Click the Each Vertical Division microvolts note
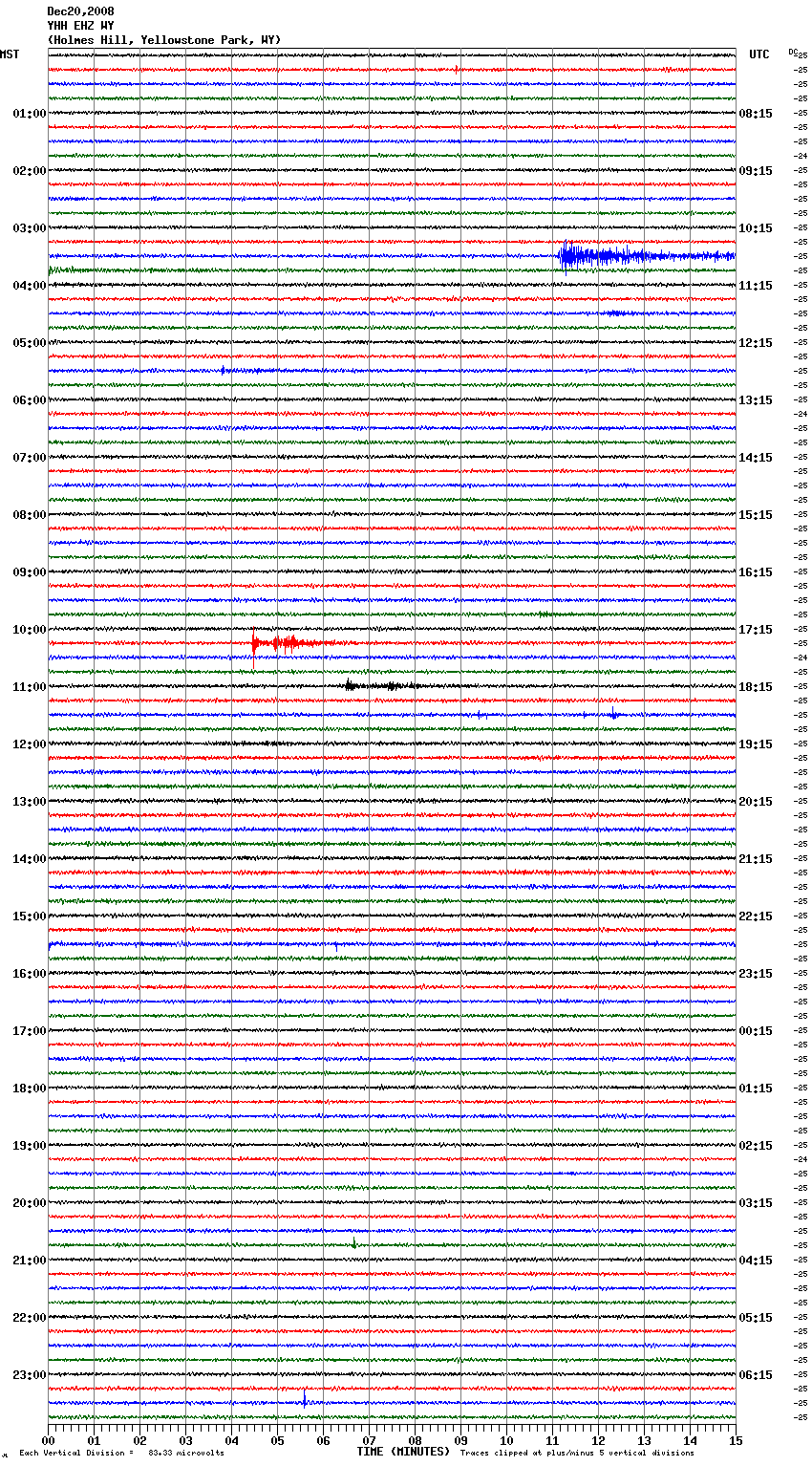 pos(121,1454)
